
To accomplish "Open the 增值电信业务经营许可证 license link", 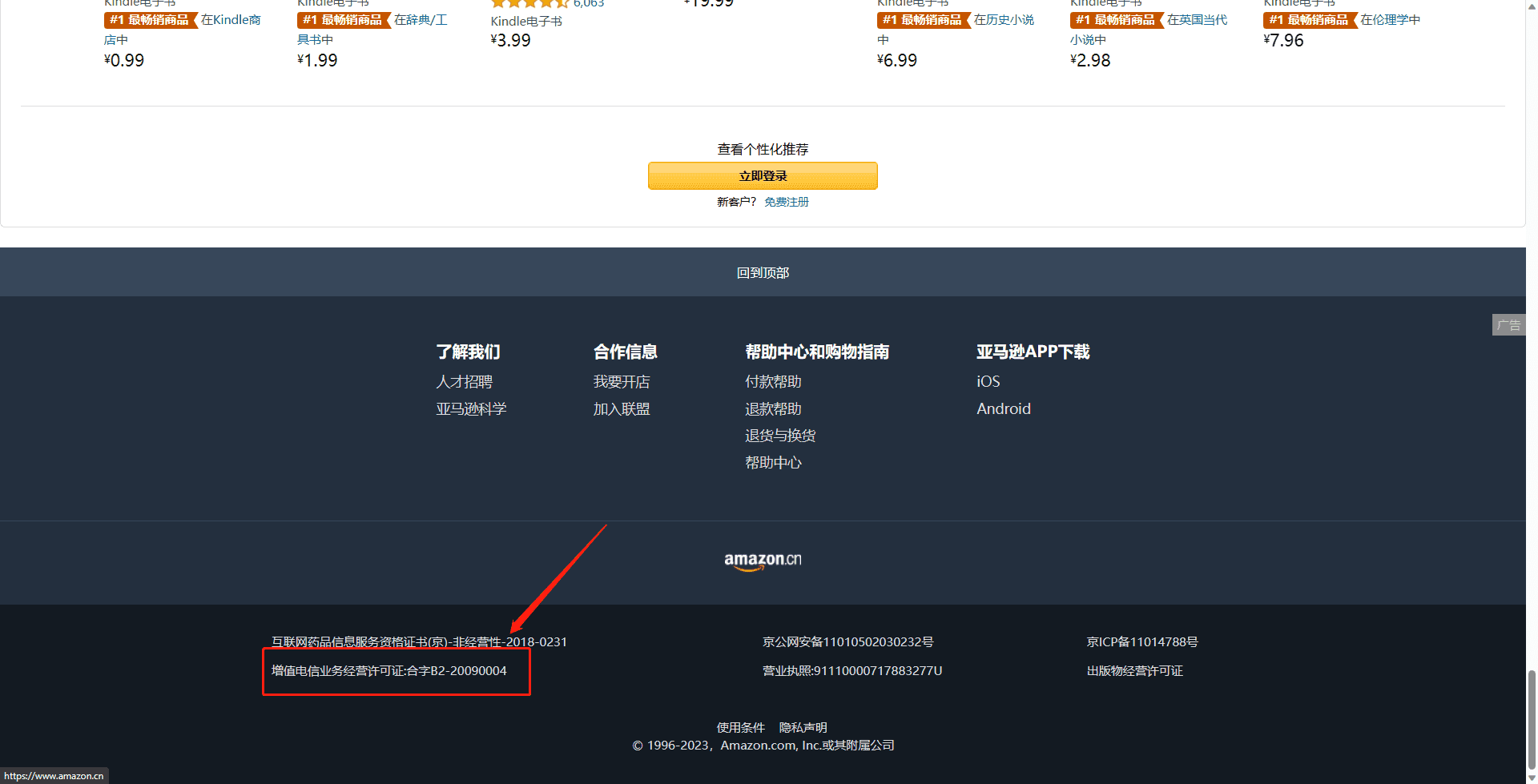I will (x=389, y=671).
